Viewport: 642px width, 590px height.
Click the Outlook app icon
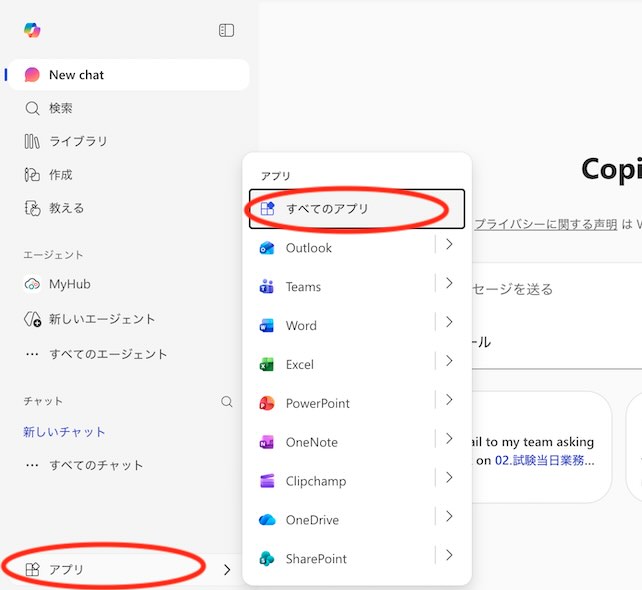pos(267,248)
